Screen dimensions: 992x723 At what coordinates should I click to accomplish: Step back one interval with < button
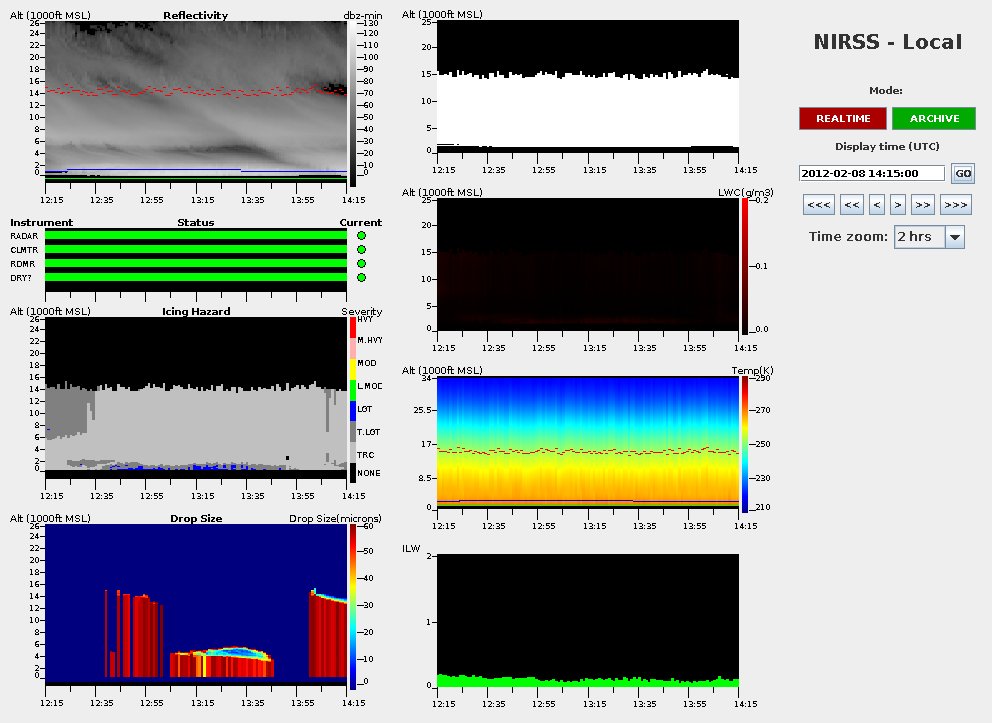pyautogui.click(x=877, y=205)
